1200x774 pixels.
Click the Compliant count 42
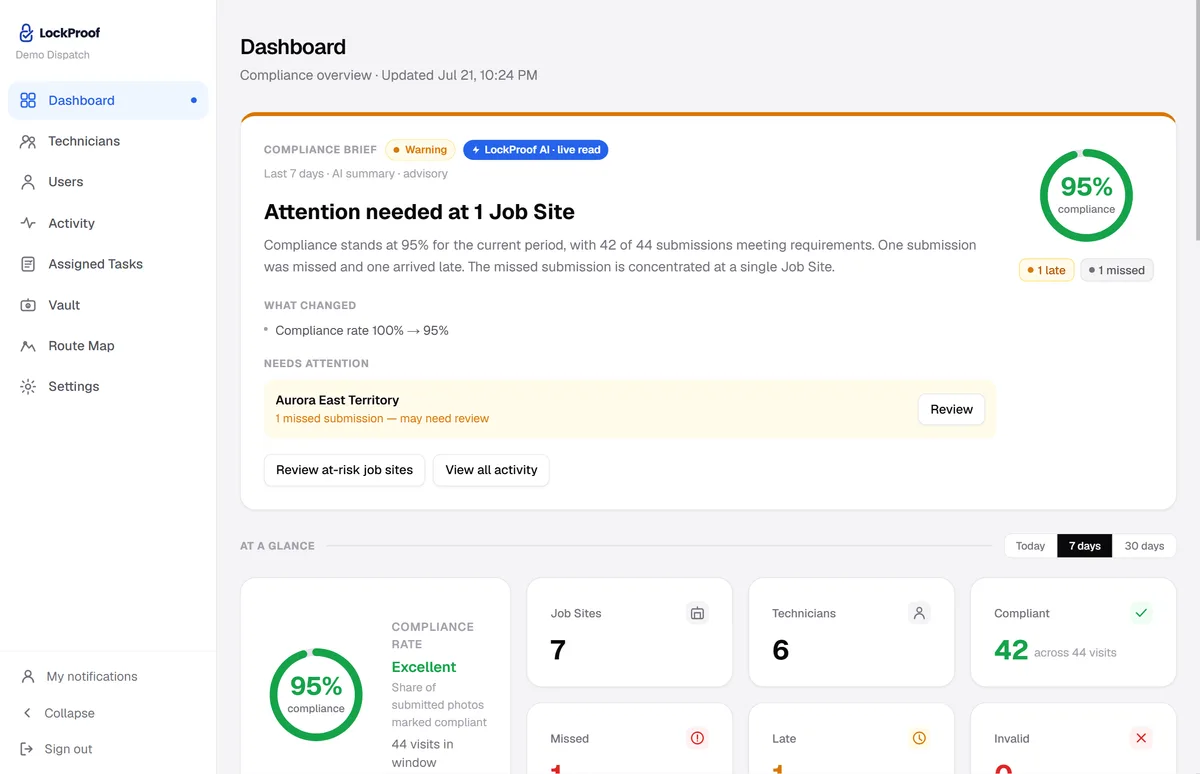1011,650
